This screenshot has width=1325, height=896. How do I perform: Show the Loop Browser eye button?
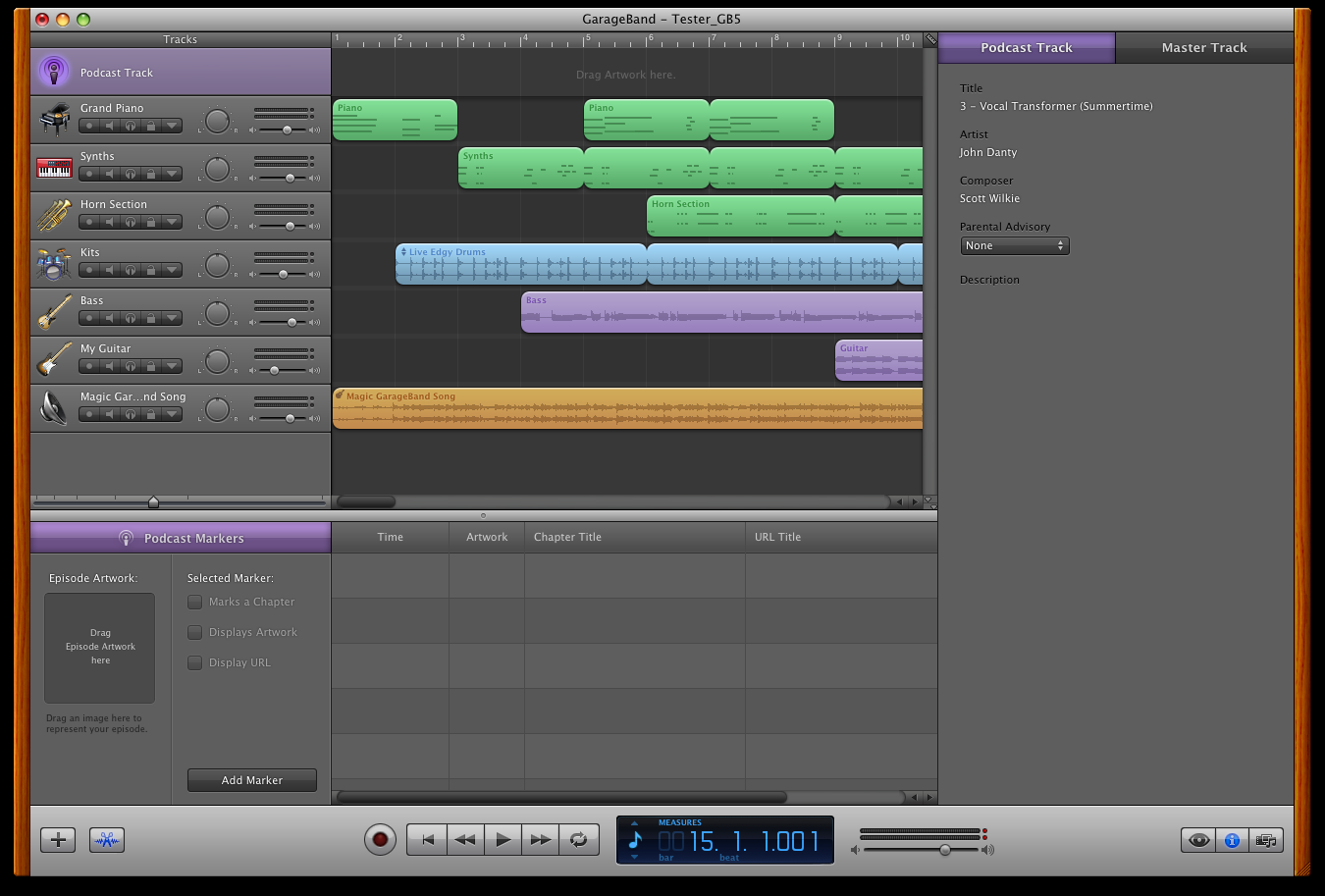(1197, 840)
